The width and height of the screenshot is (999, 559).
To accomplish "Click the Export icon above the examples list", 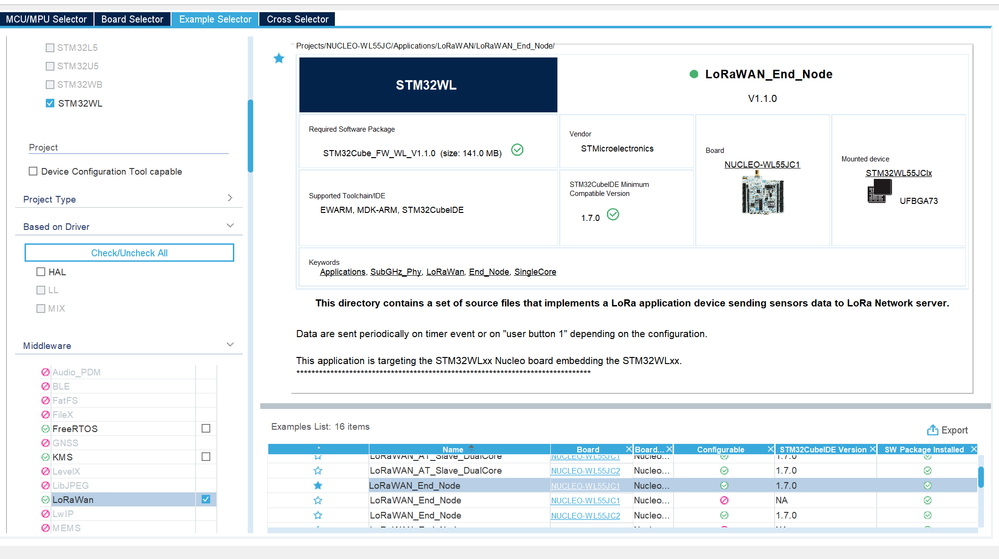I will coord(932,430).
